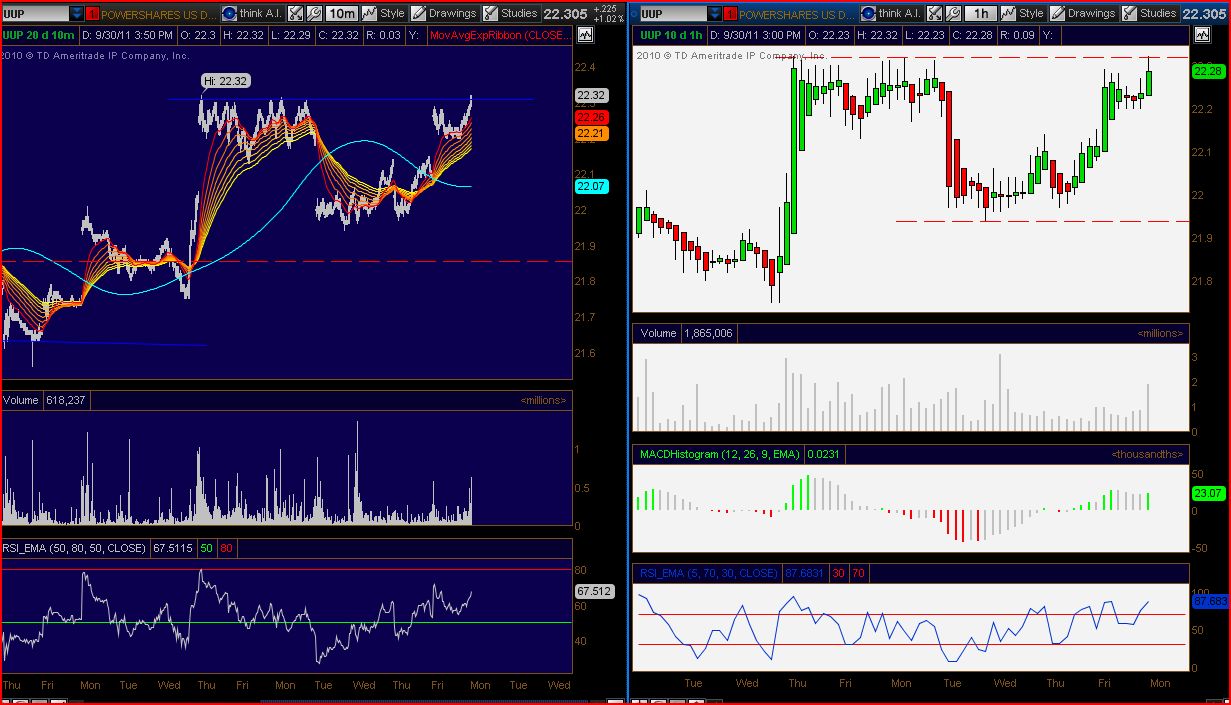
Task: Click the 'Hi: 22.32' label on left chart
Action: (x=226, y=81)
